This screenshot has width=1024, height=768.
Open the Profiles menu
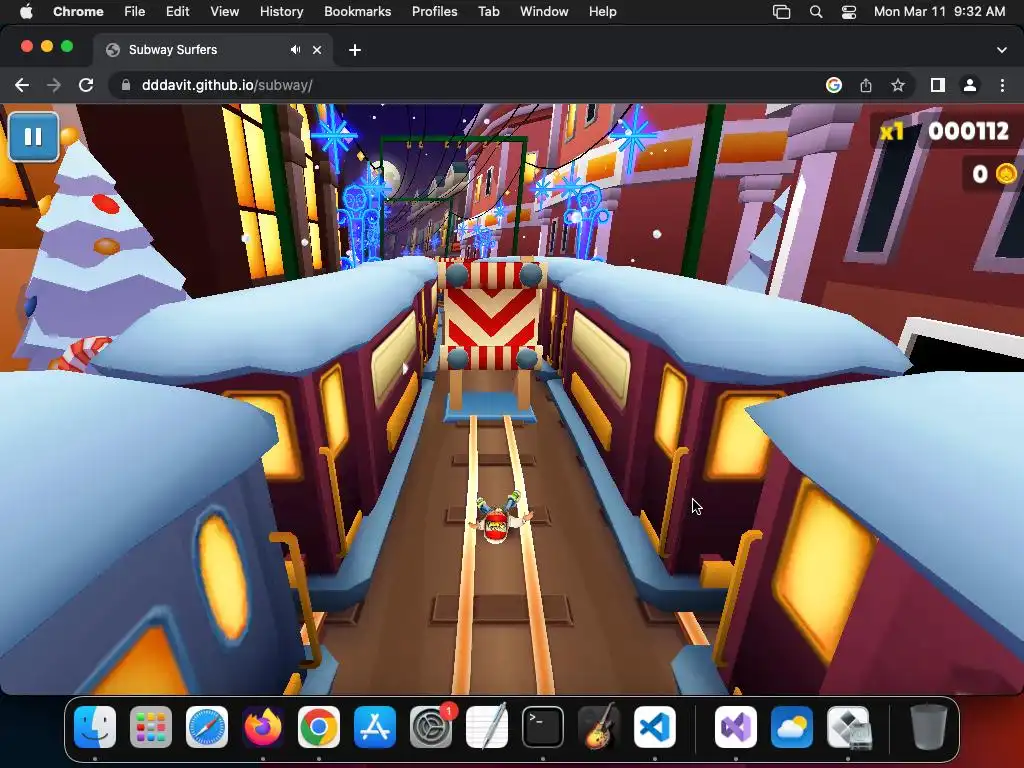(434, 11)
